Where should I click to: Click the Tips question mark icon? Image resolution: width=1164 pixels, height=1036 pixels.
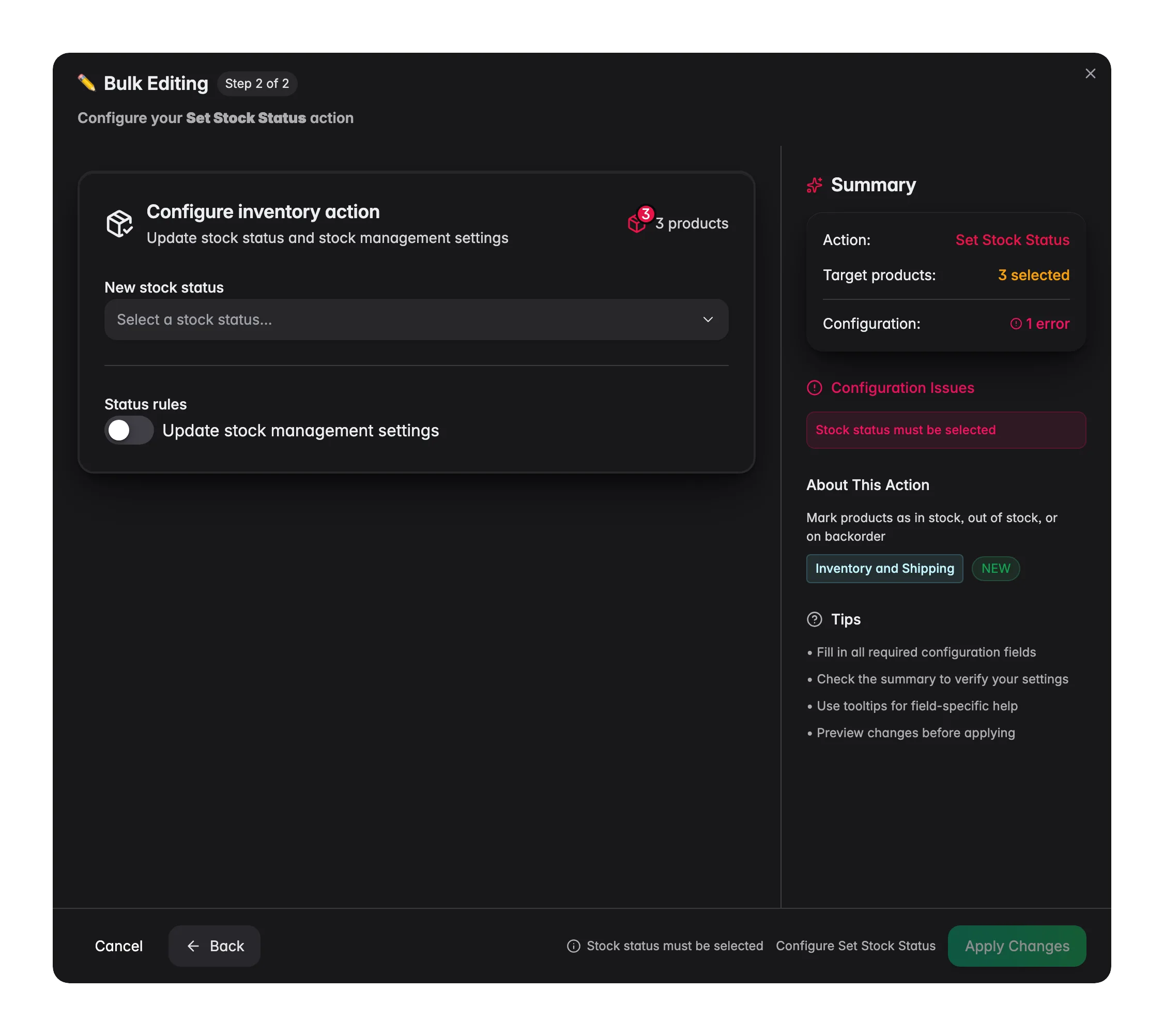coord(815,619)
